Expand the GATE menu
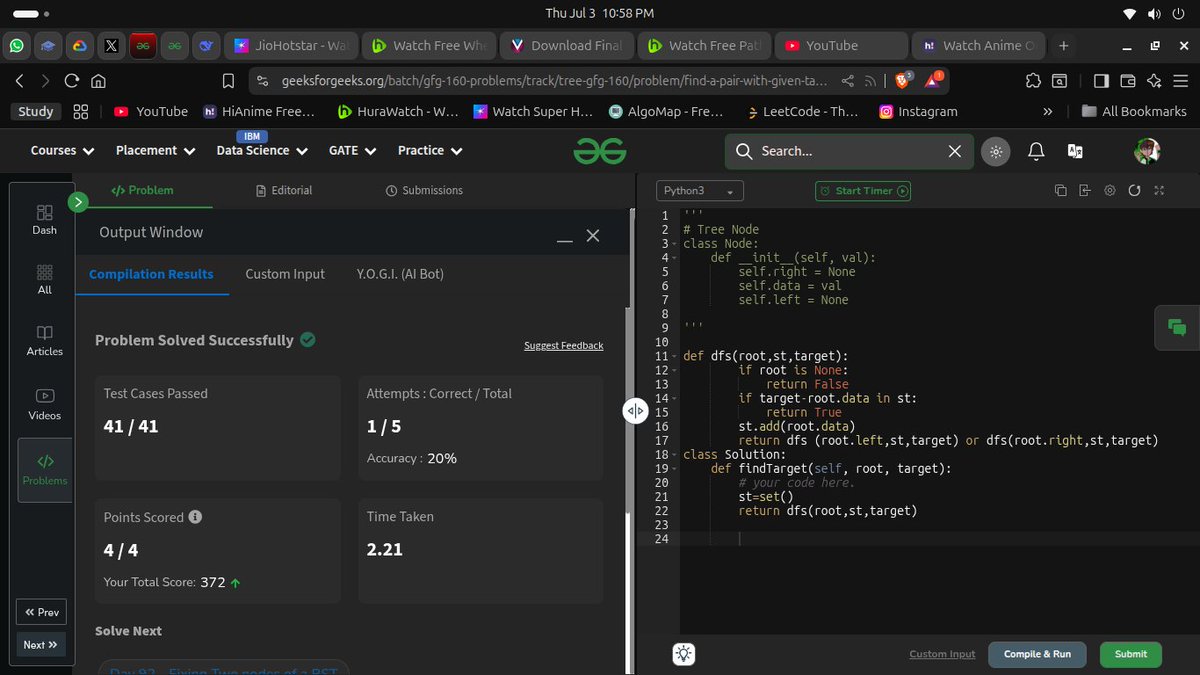This screenshot has height=675, width=1200. [352, 151]
